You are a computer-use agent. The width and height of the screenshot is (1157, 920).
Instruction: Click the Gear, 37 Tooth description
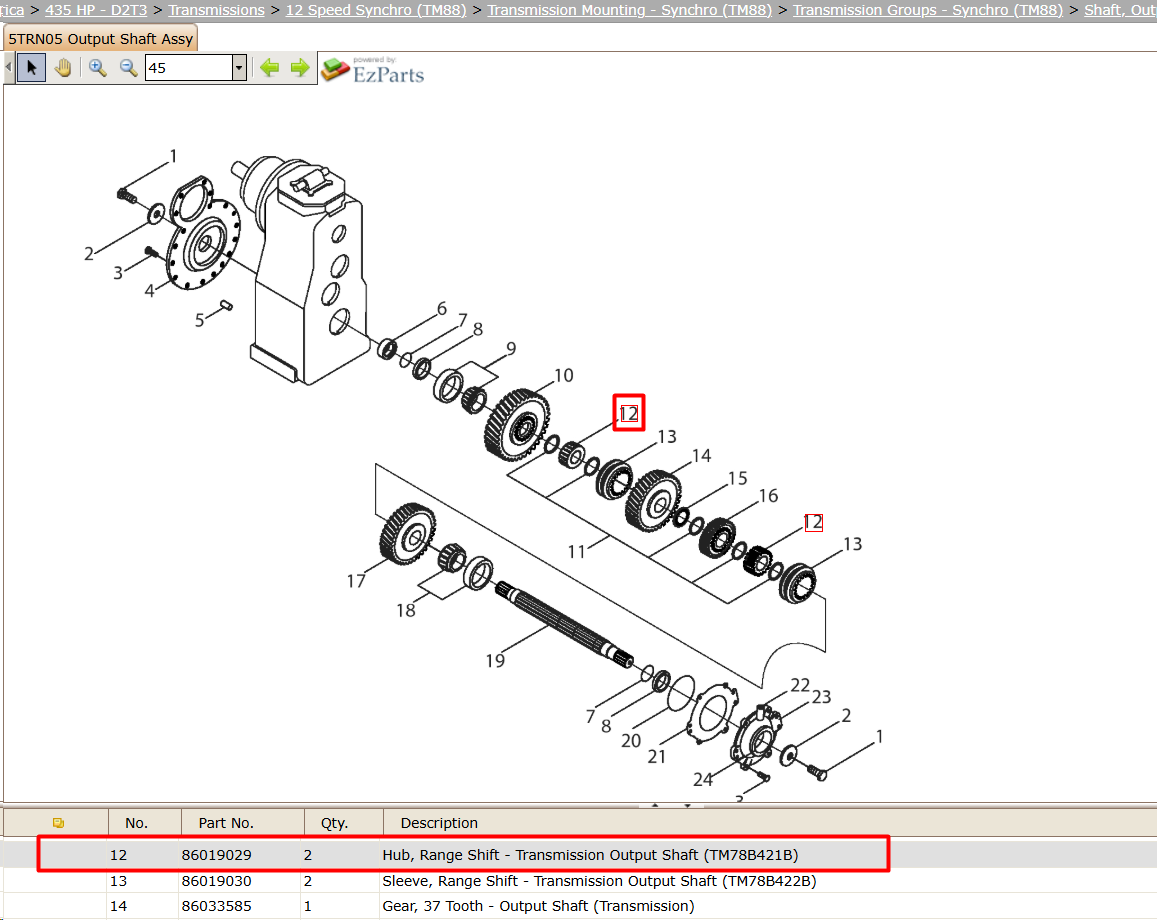[538, 906]
